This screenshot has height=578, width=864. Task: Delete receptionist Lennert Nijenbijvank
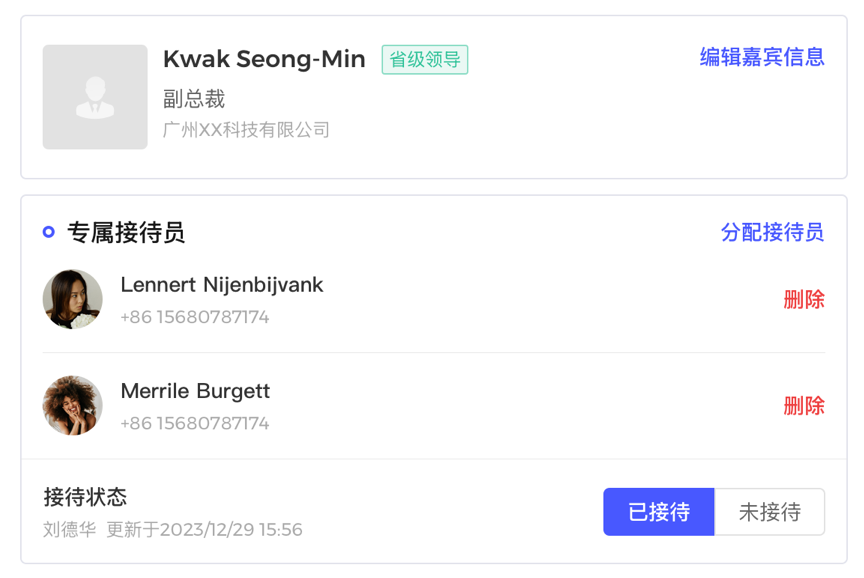804,300
